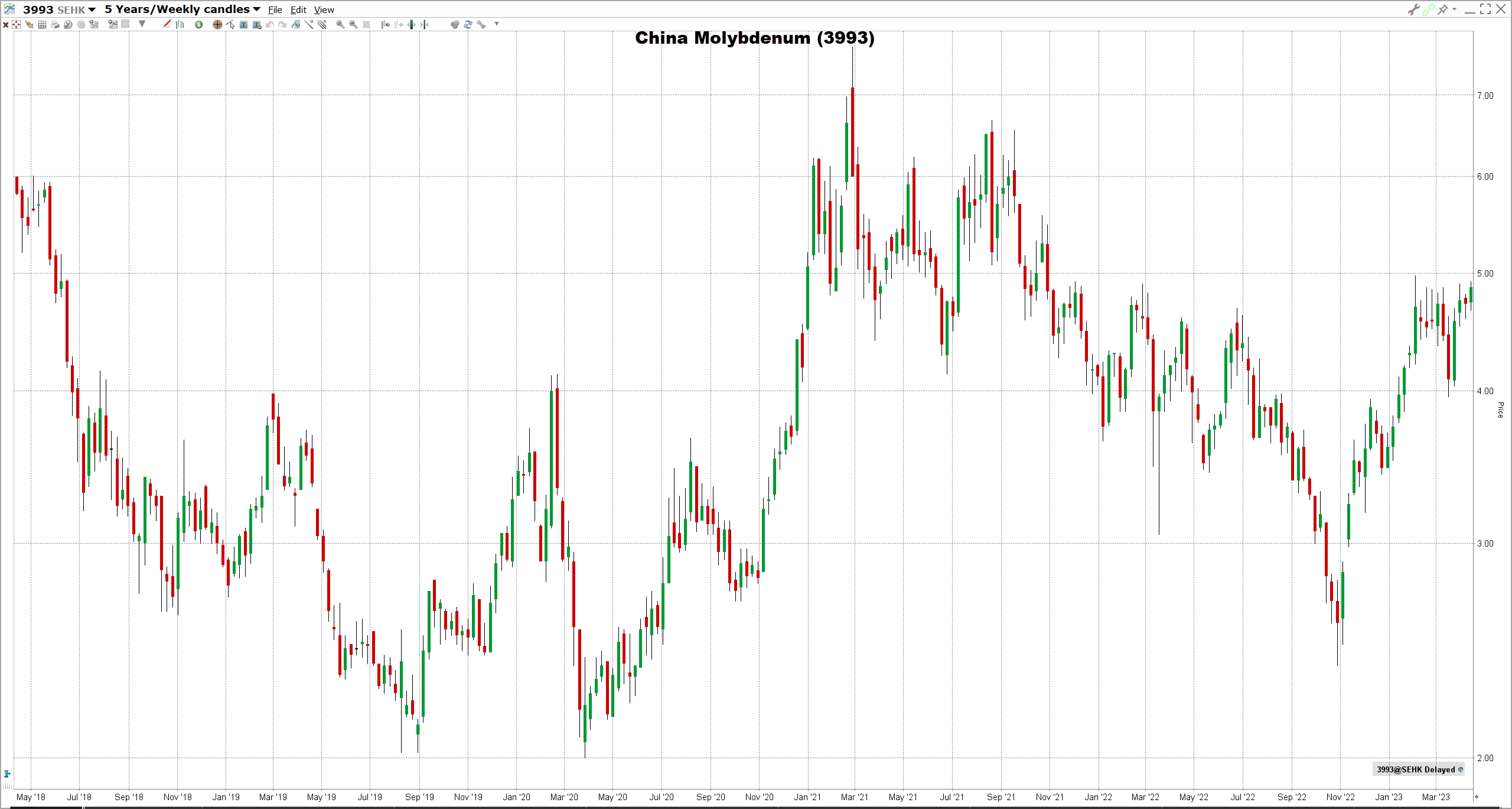Remove text annotation with the T-minus icon
The width and height of the screenshot is (1512, 809).
[x=256, y=24]
